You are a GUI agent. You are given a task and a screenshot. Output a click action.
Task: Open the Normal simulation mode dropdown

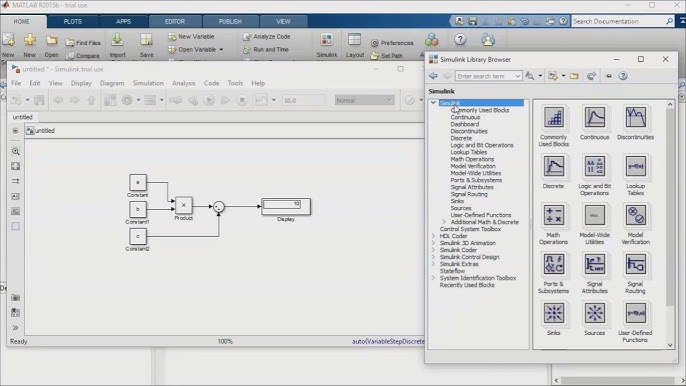pos(364,100)
